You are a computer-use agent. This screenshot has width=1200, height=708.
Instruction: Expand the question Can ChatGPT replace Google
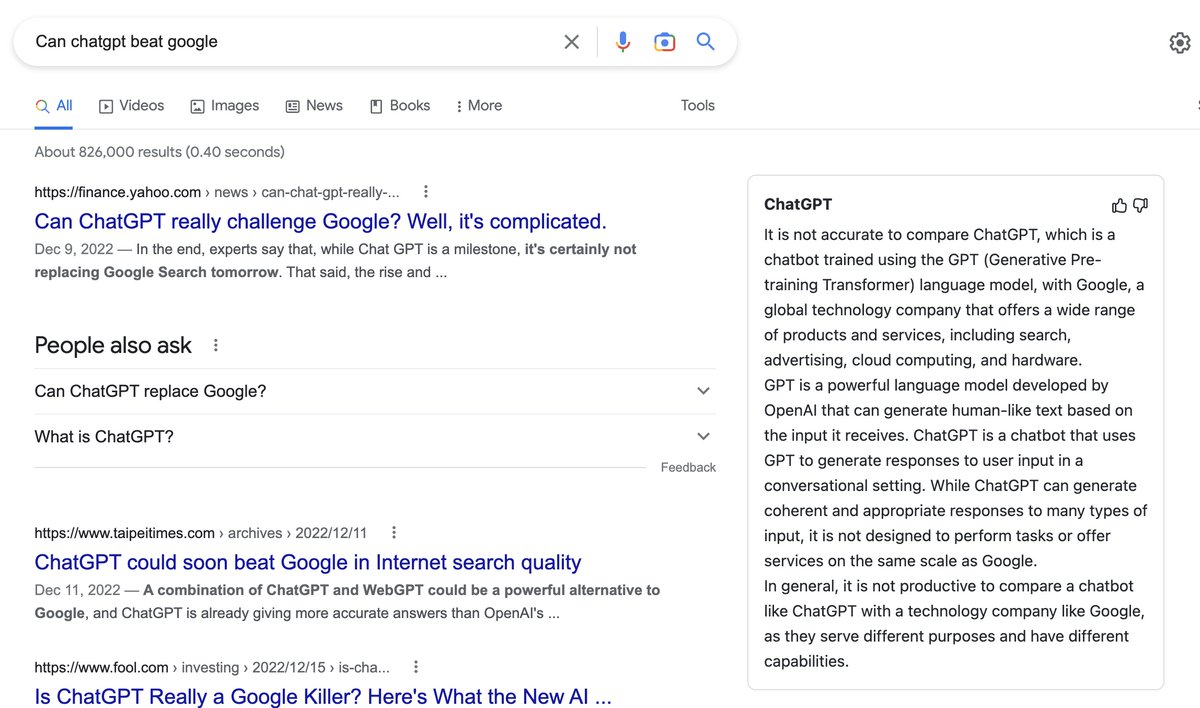click(703, 391)
